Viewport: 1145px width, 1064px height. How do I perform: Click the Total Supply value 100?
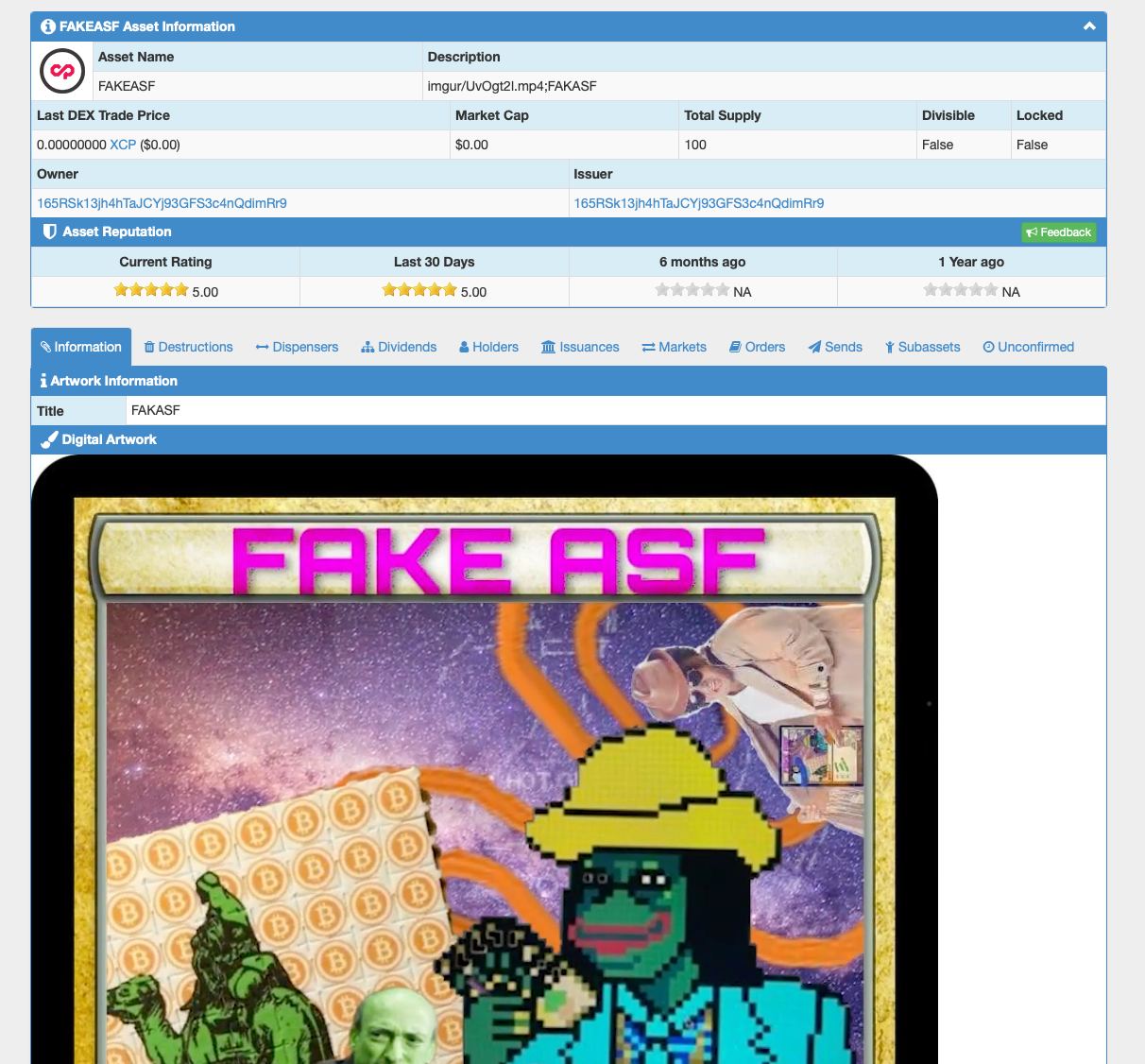[695, 145]
